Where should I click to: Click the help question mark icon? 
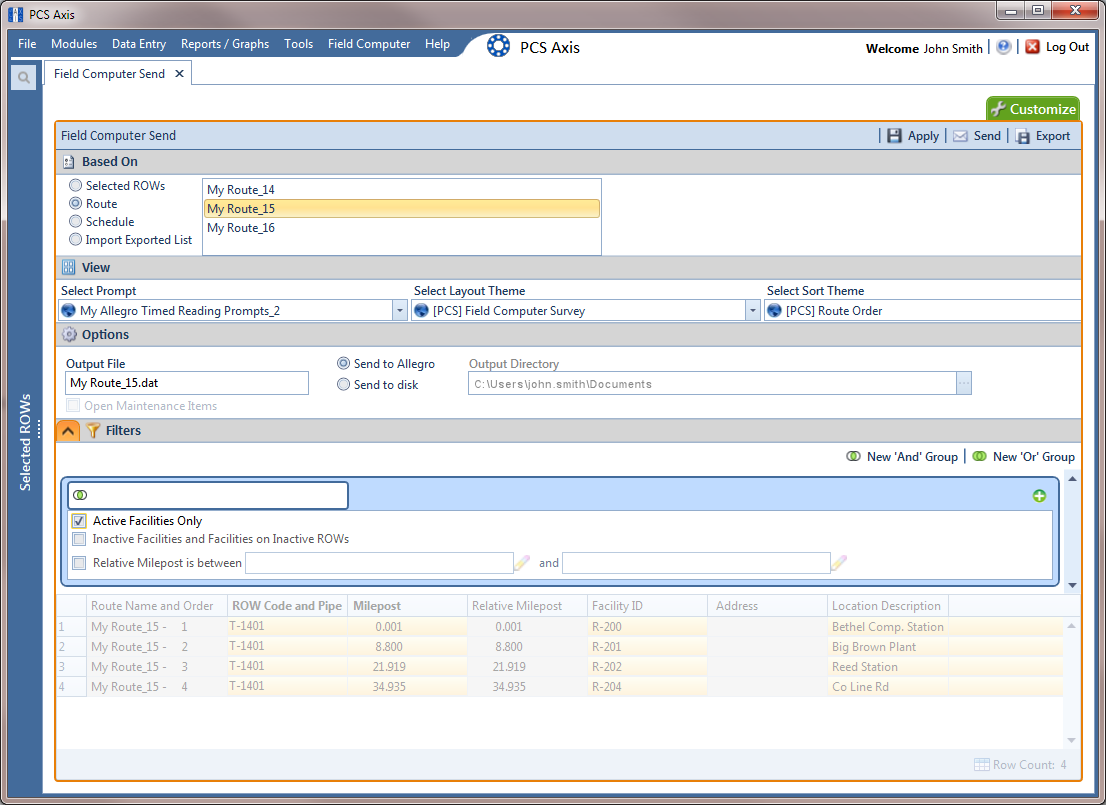(x=1003, y=47)
